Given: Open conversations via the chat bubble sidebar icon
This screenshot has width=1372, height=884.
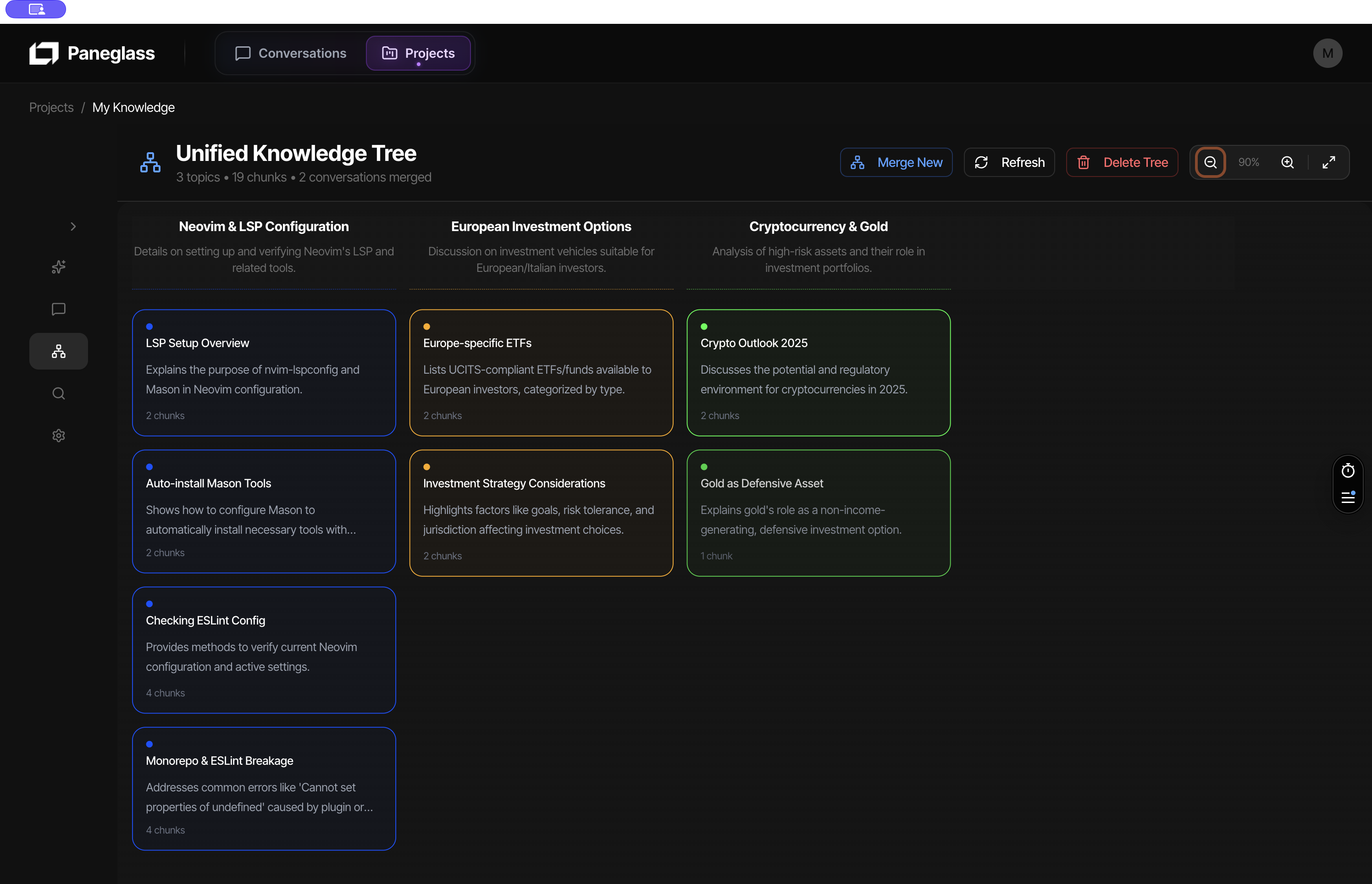Looking at the screenshot, I should click(x=58, y=309).
